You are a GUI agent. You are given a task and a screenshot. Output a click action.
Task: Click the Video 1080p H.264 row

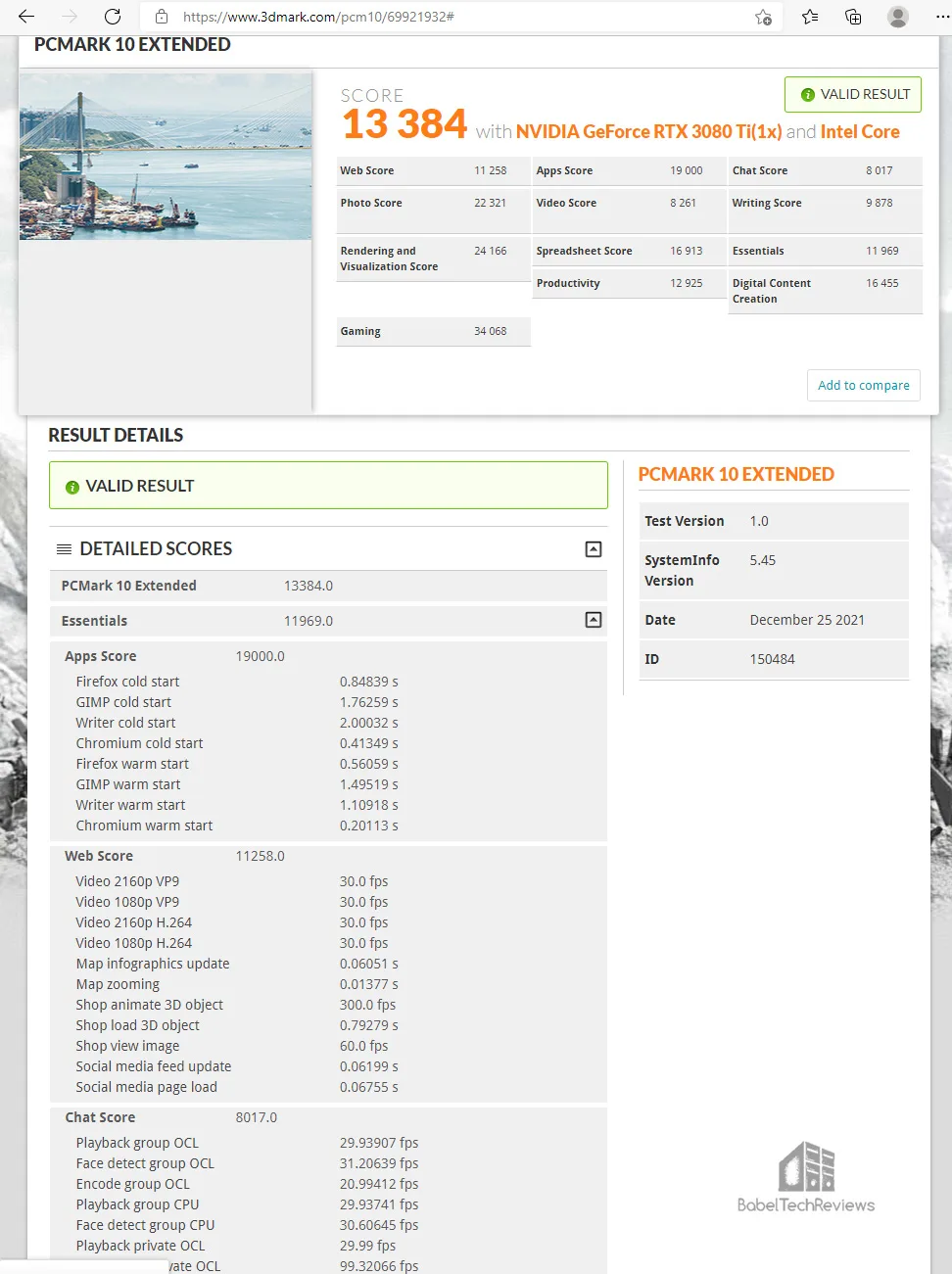point(328,943)
